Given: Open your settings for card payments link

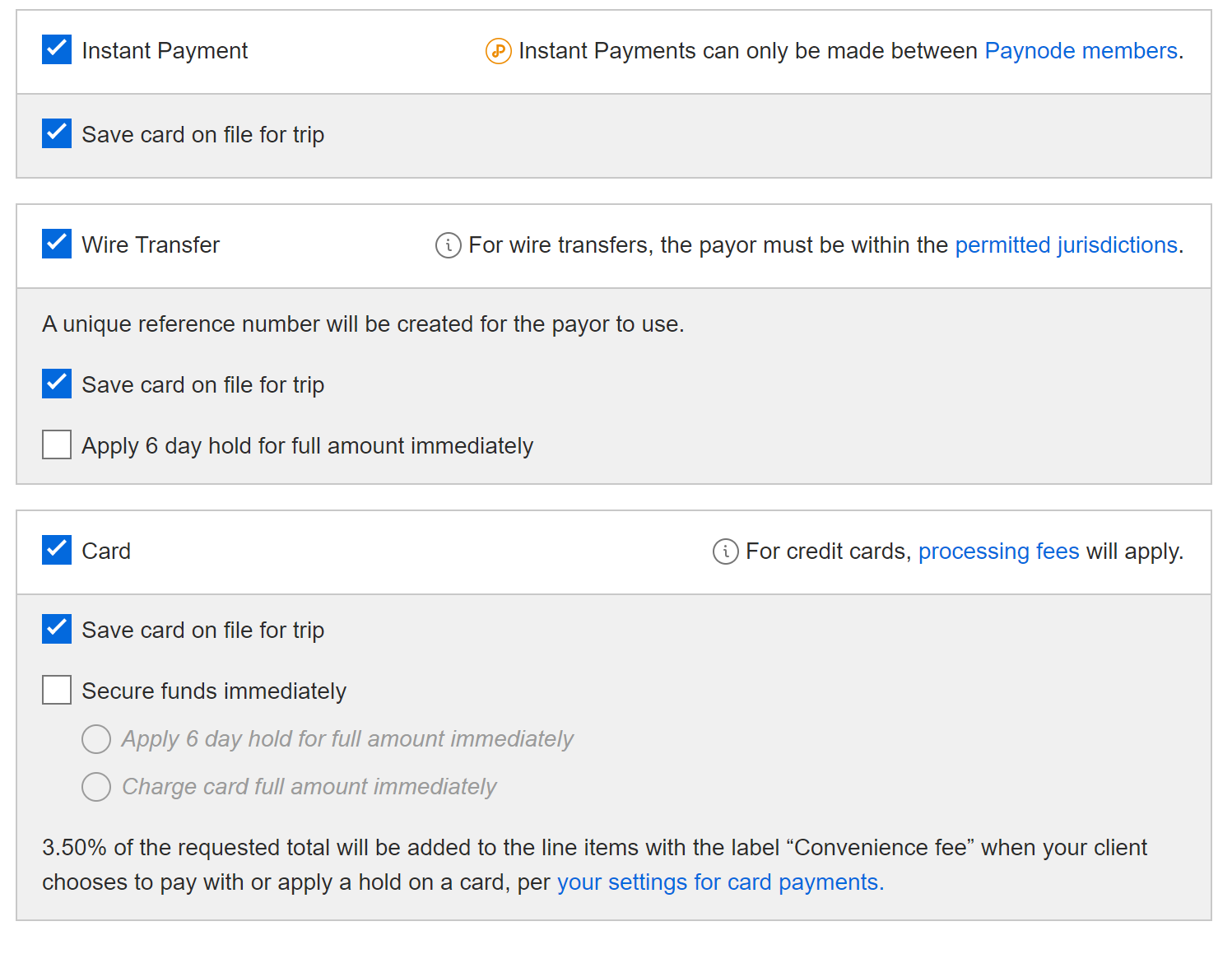Looking at the screenshot, I should (x=721, y=882).
